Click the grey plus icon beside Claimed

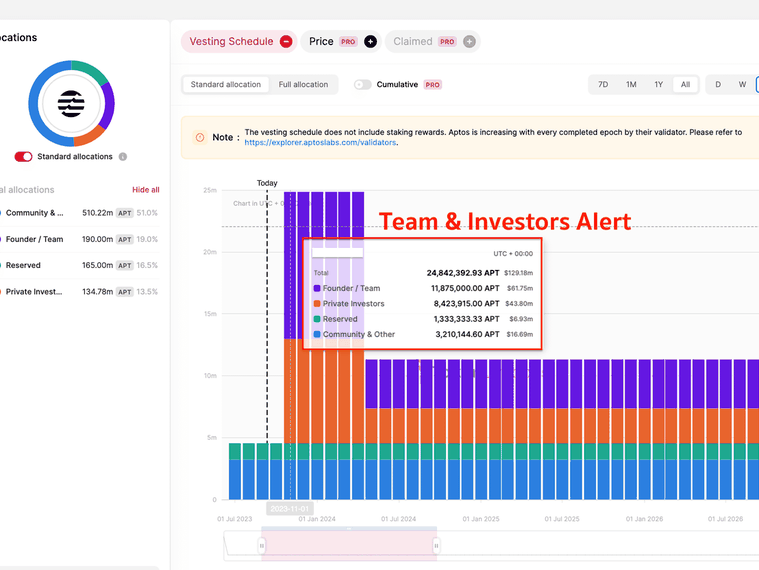(469, 42)
